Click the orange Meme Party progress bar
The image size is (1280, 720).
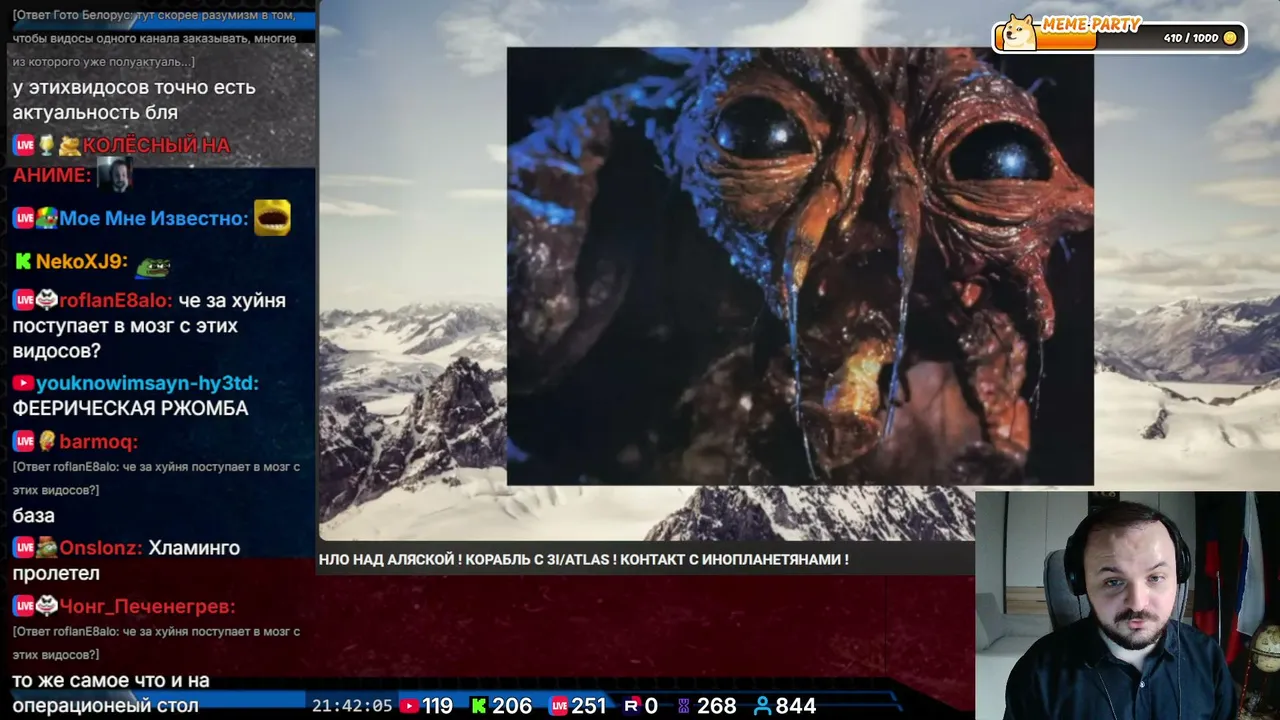[1065, 41]
